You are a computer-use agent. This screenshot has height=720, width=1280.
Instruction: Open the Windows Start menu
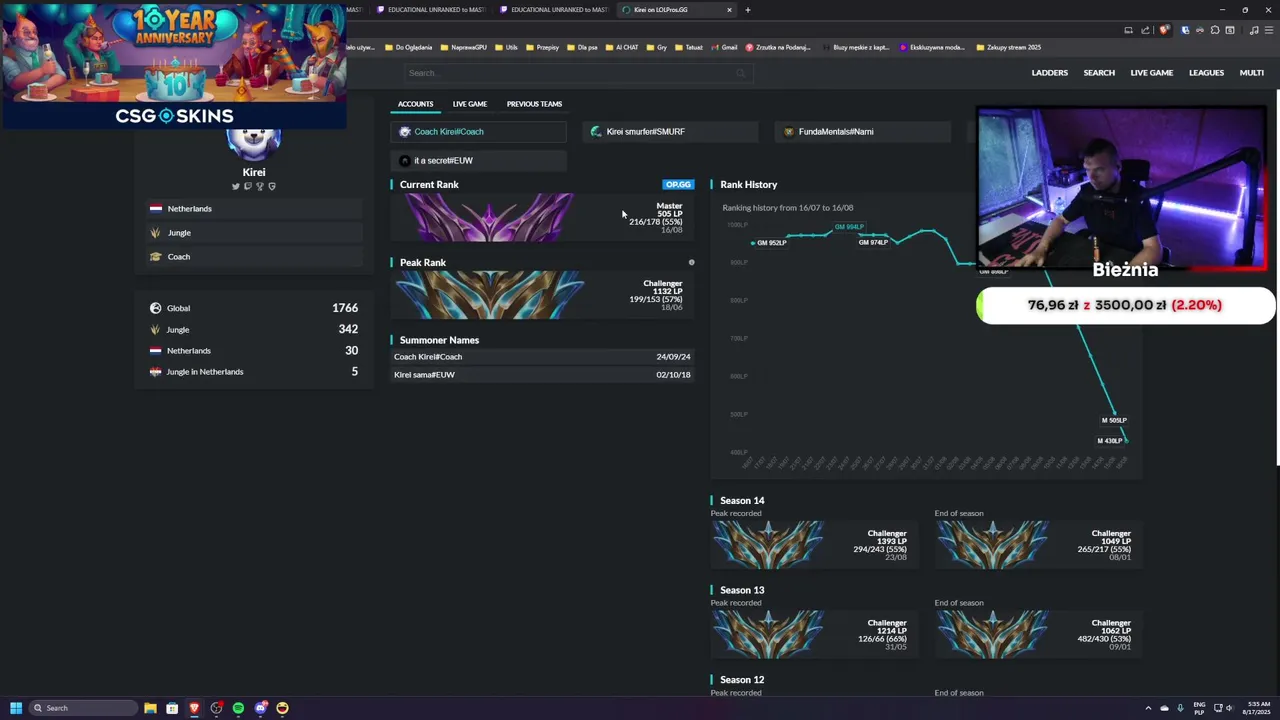coord(16,708)
